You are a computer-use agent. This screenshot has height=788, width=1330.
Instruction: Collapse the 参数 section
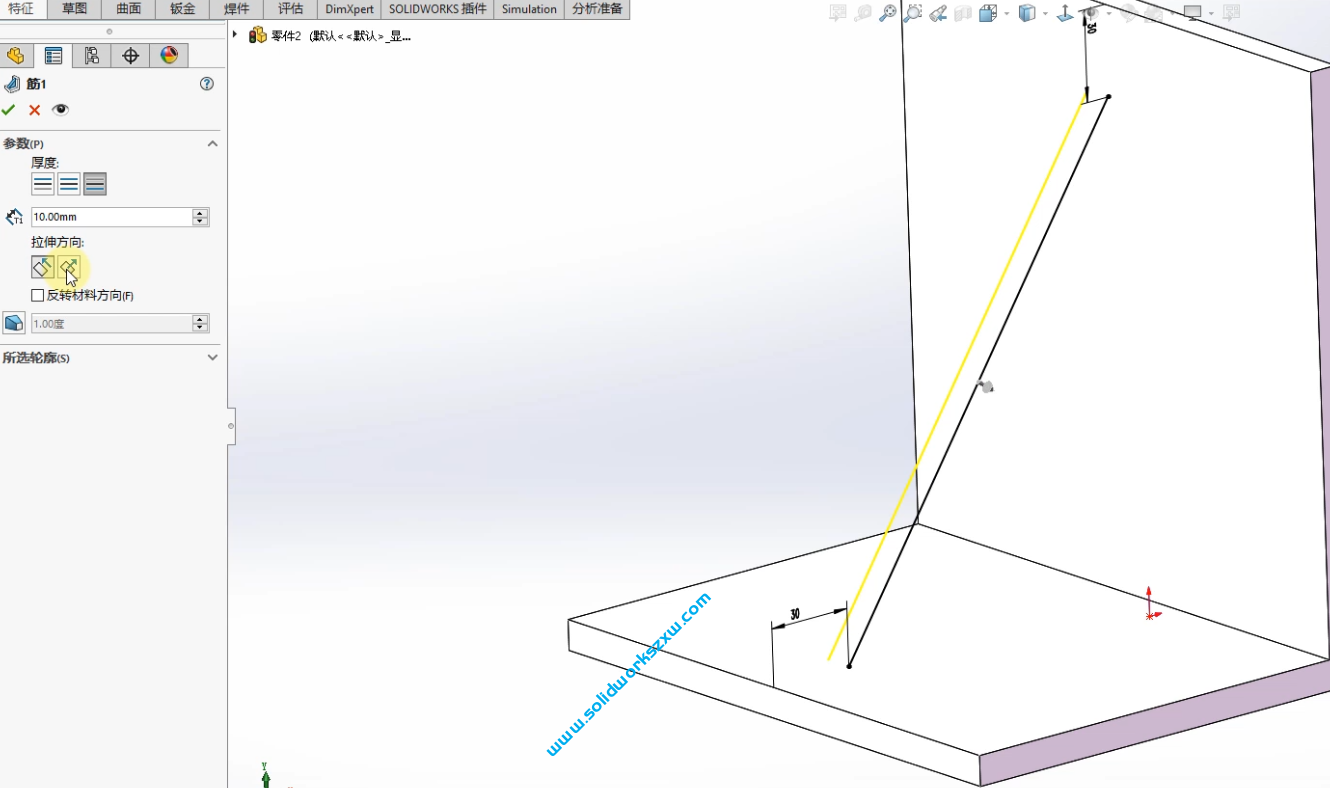click(212, 144)
